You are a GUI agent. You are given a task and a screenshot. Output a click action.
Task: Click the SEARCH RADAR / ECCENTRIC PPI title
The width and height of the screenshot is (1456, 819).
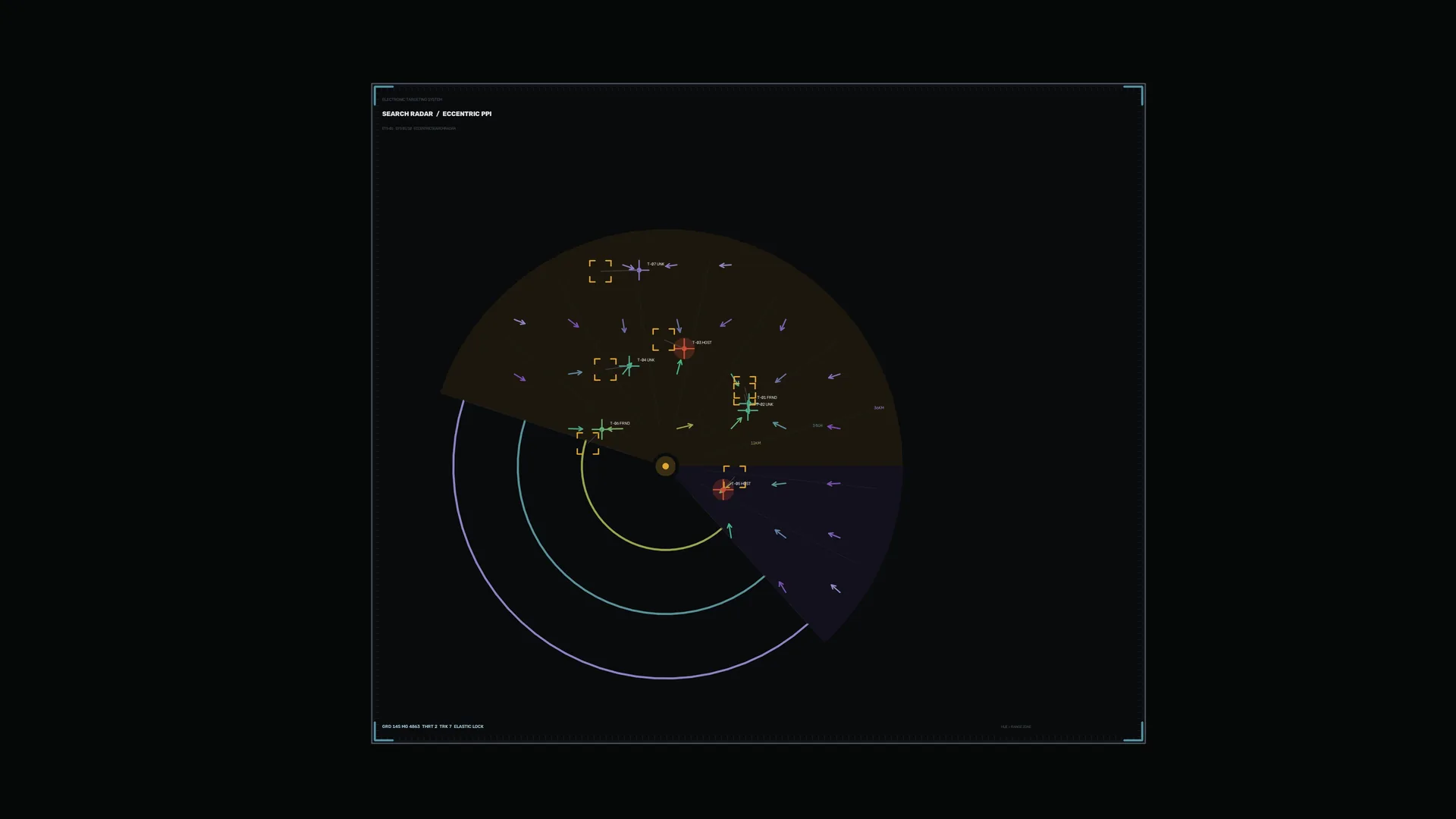(437, 114)
